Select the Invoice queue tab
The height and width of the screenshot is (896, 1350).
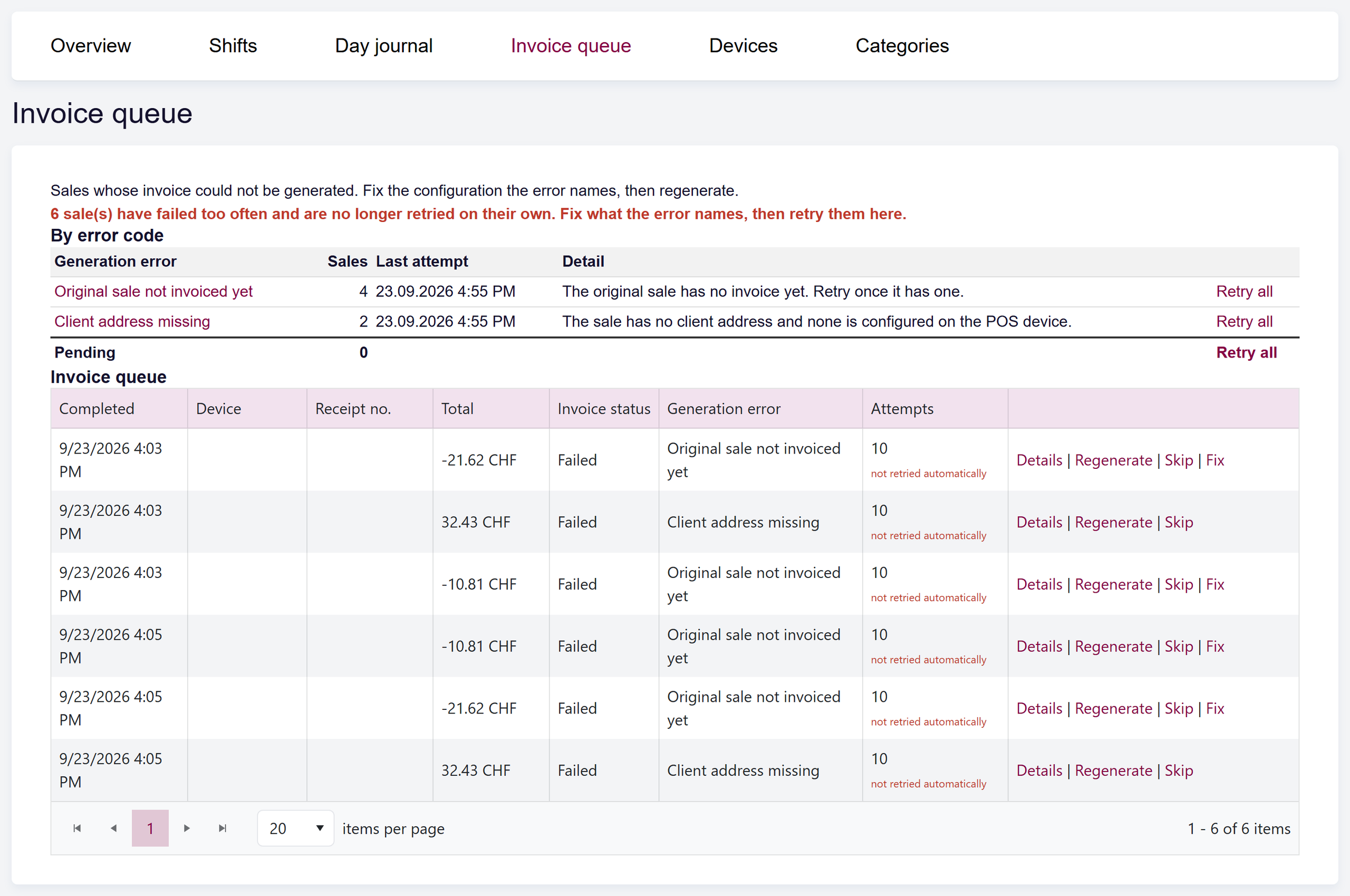pyautogui.click(x=571, y=46)
